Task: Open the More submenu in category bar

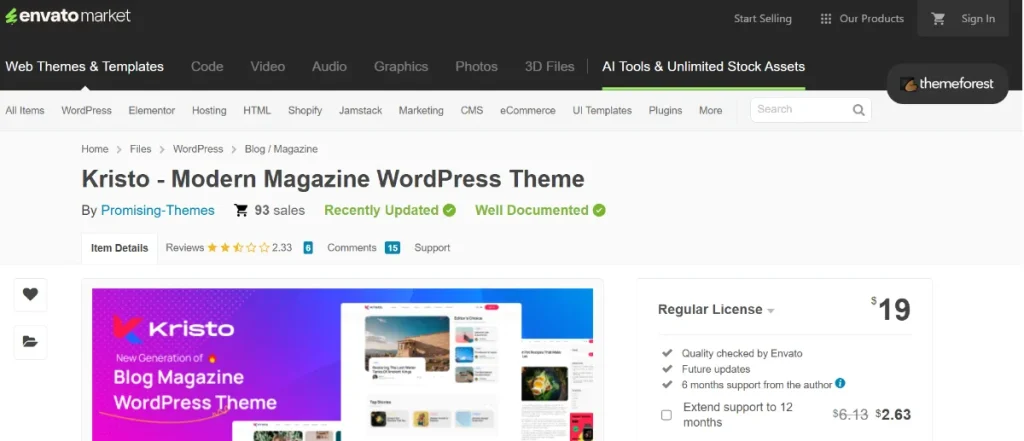Action: tap(711, 110)
